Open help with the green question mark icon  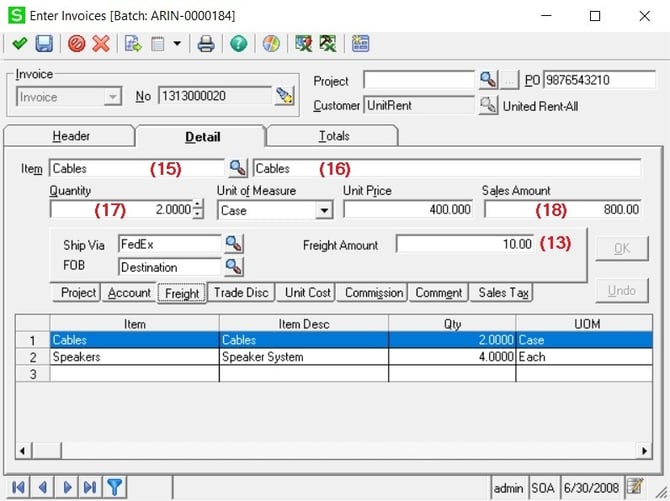[x=238, y=44]
